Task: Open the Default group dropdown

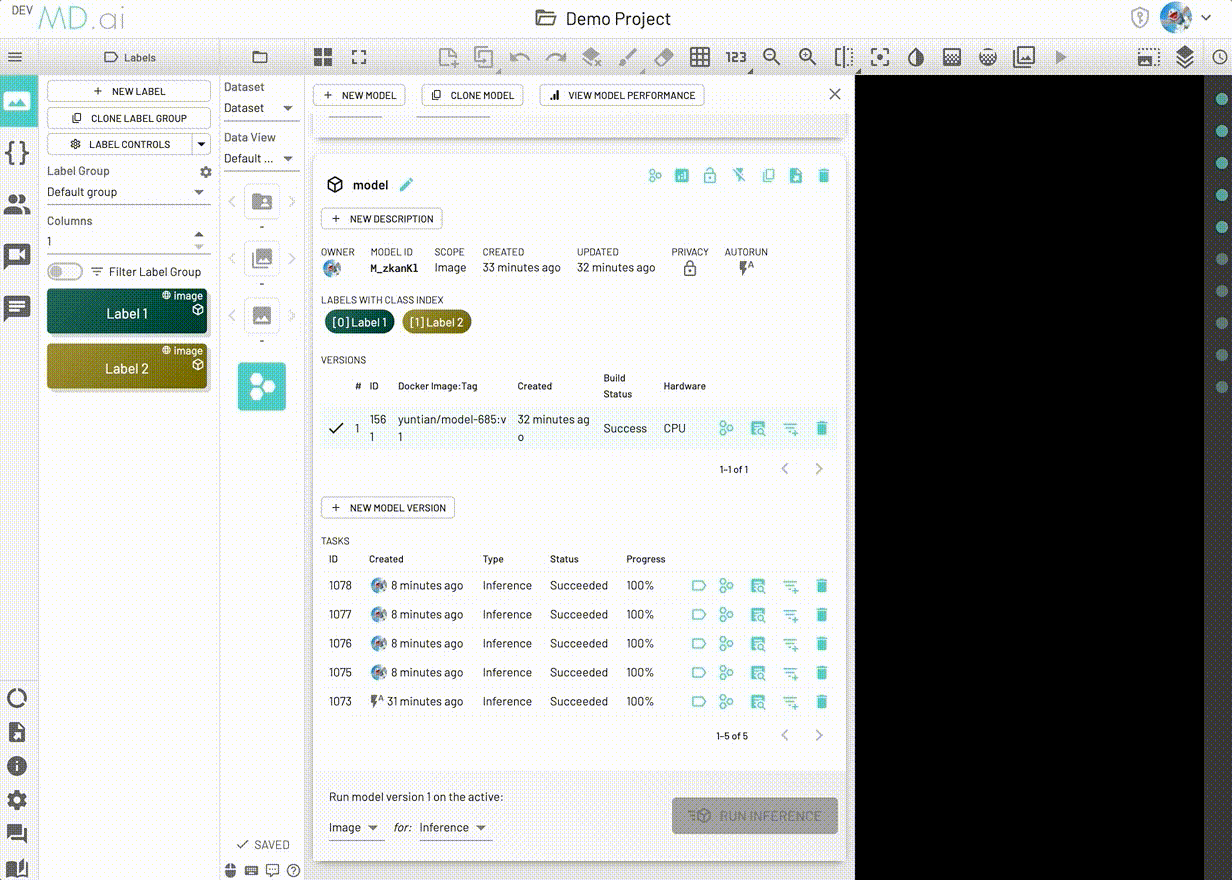Action: (x=128, y=192)
